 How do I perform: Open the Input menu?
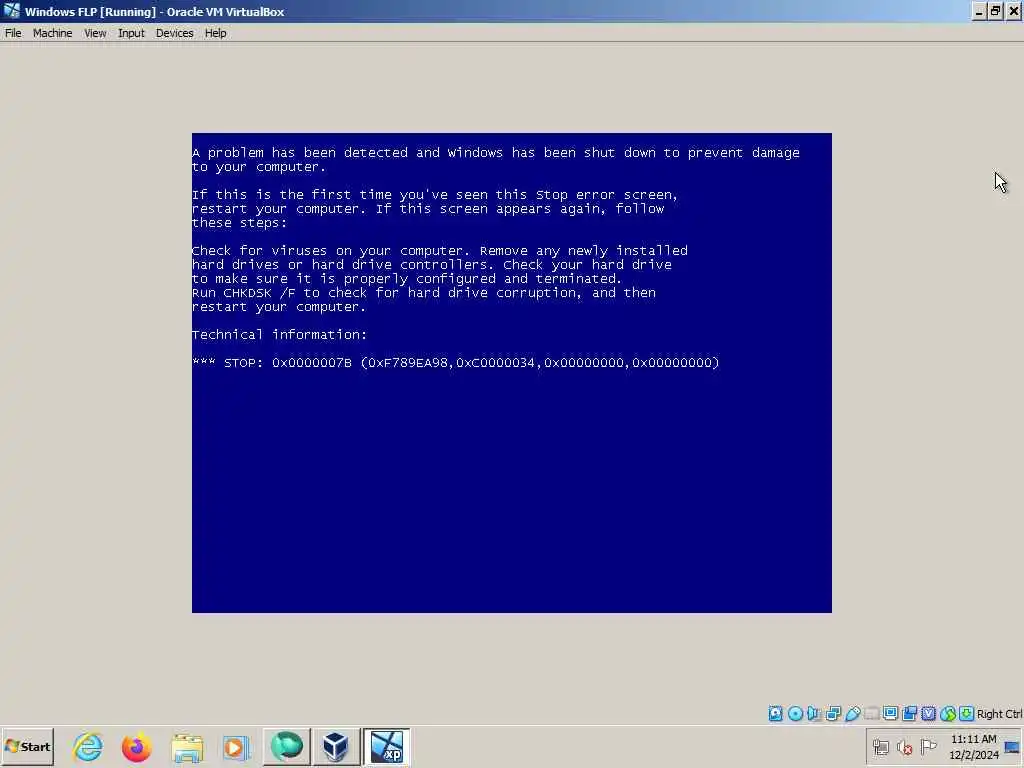131,33
